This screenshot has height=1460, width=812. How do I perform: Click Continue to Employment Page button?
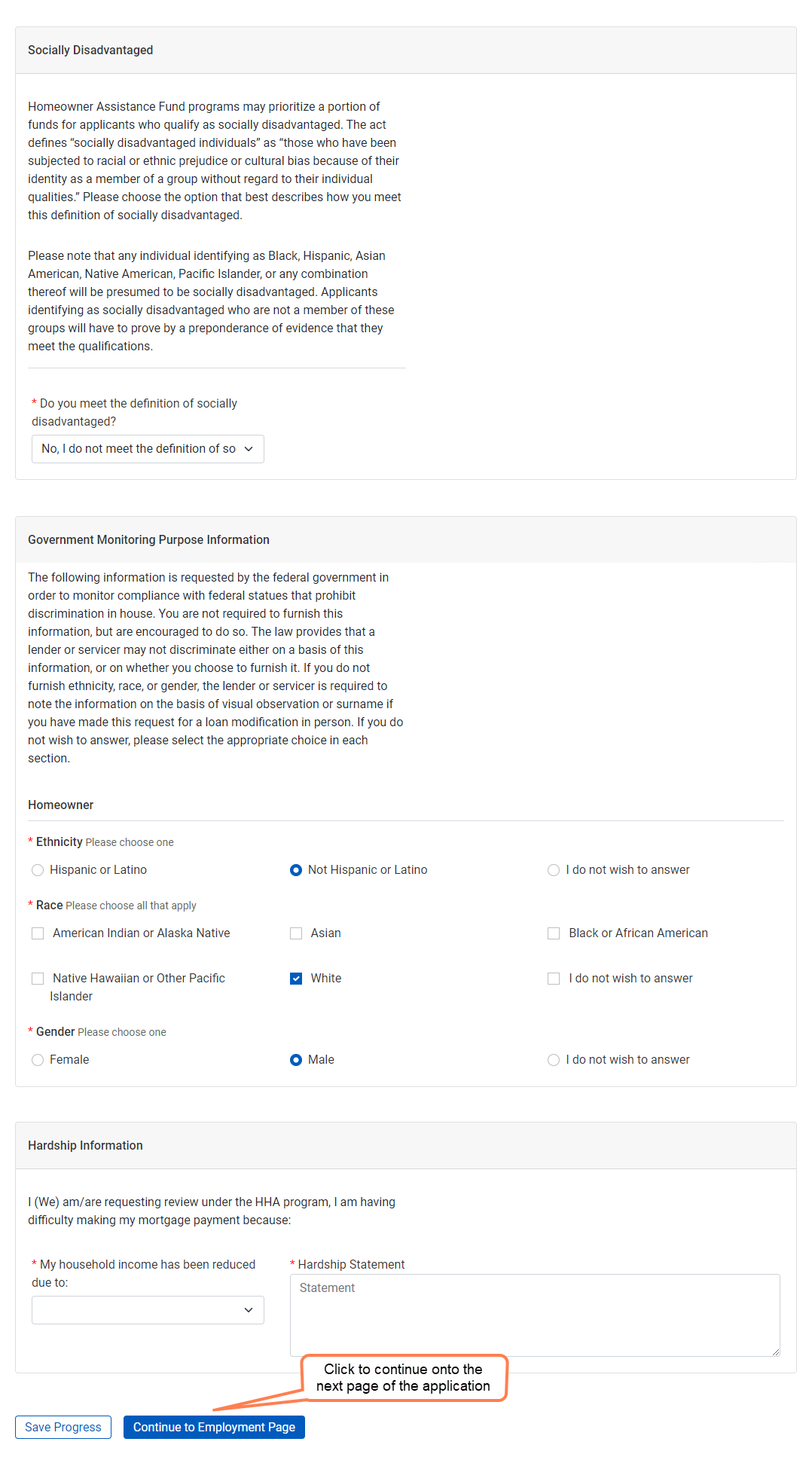click(x=214, y=1427)
